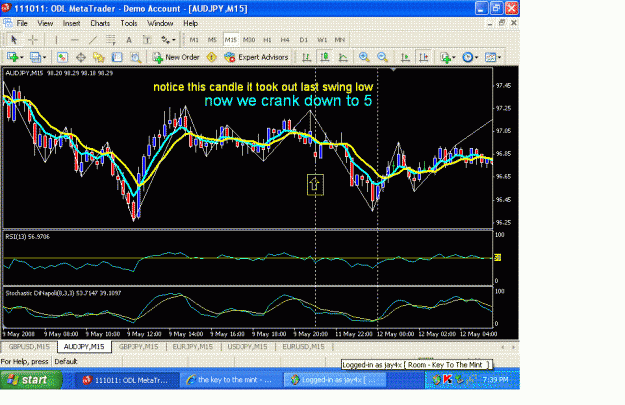The image size is (625, 405).
Task: Switch to the W1 timeframe
Action: click(x=322, y=40)
